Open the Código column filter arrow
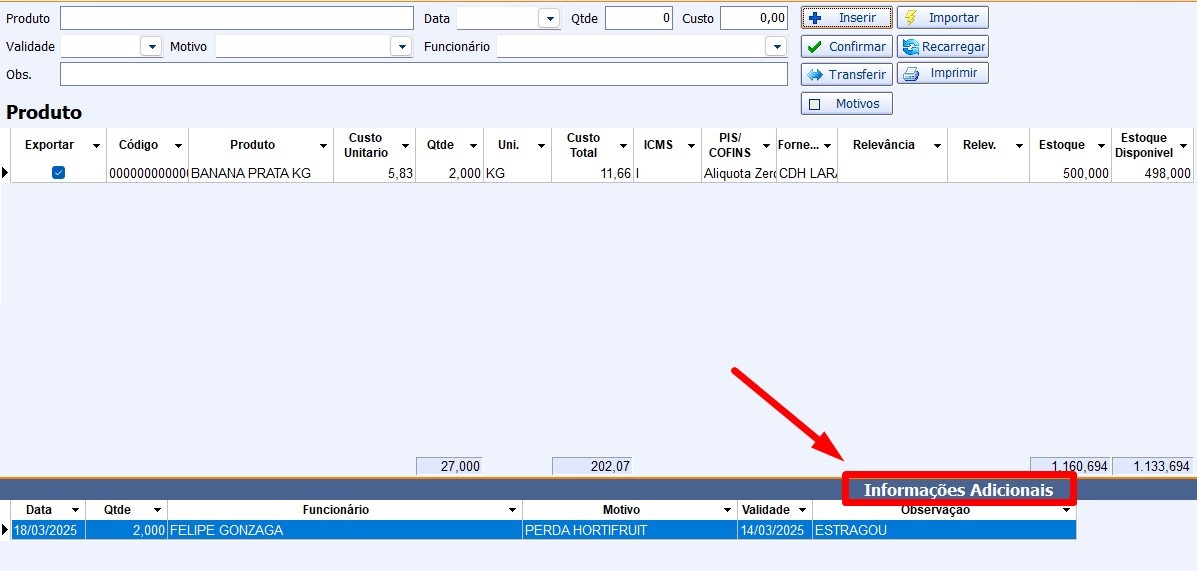This screenshot has height=571, width=1197. [x=178, y=146]
